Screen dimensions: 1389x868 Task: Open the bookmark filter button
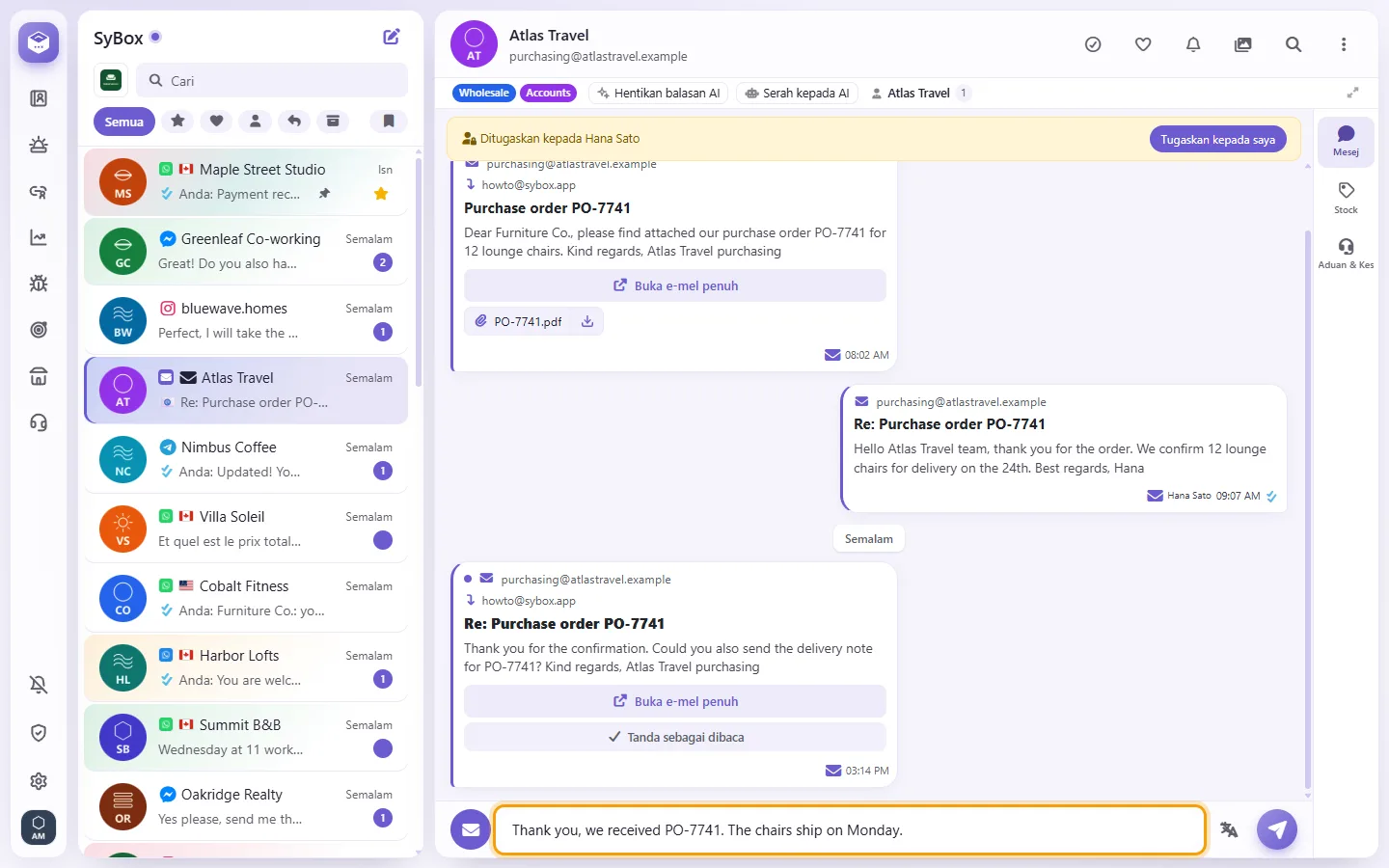point(389,121)
